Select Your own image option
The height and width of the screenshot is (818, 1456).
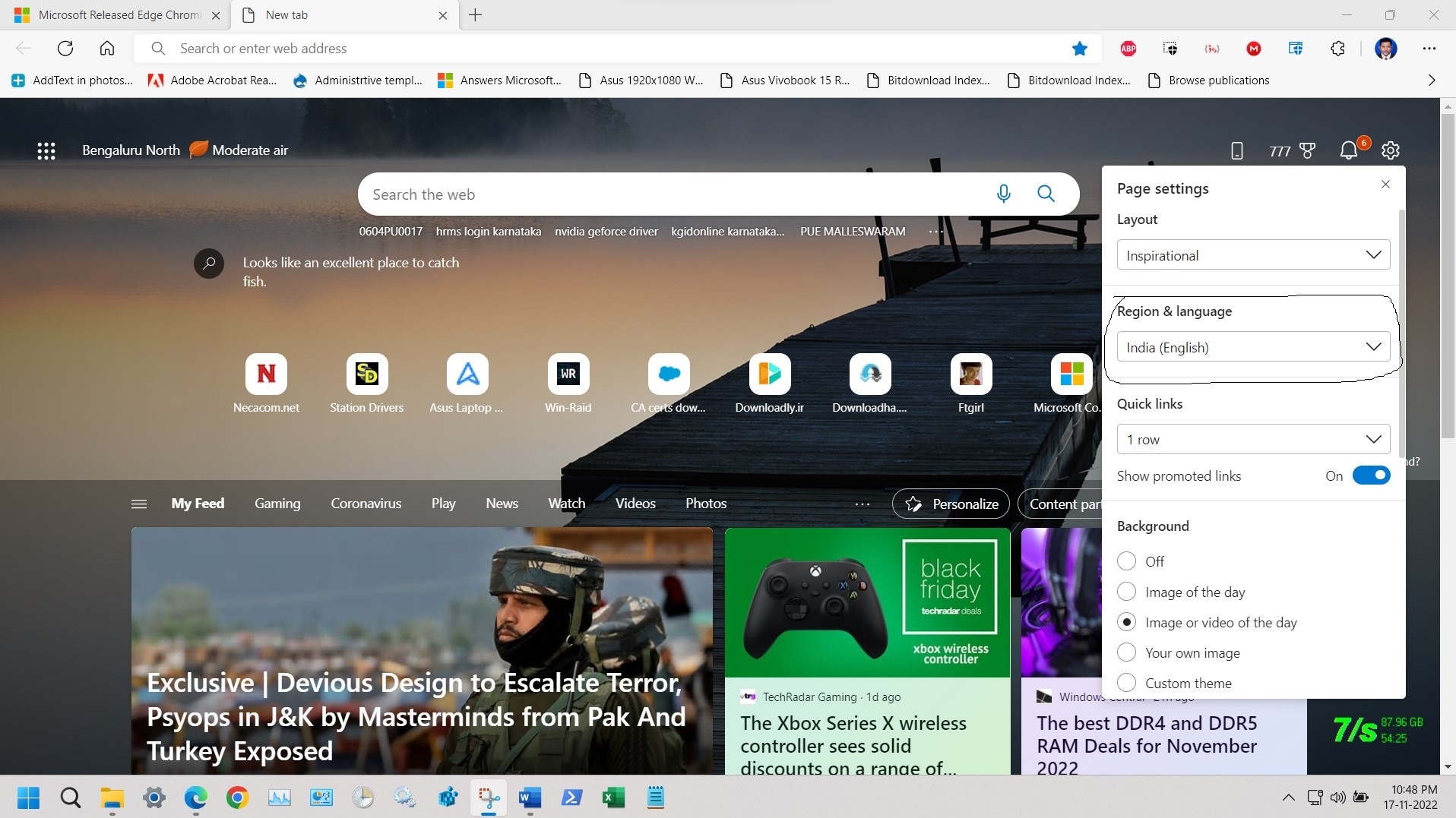(x=1127, y=652)
